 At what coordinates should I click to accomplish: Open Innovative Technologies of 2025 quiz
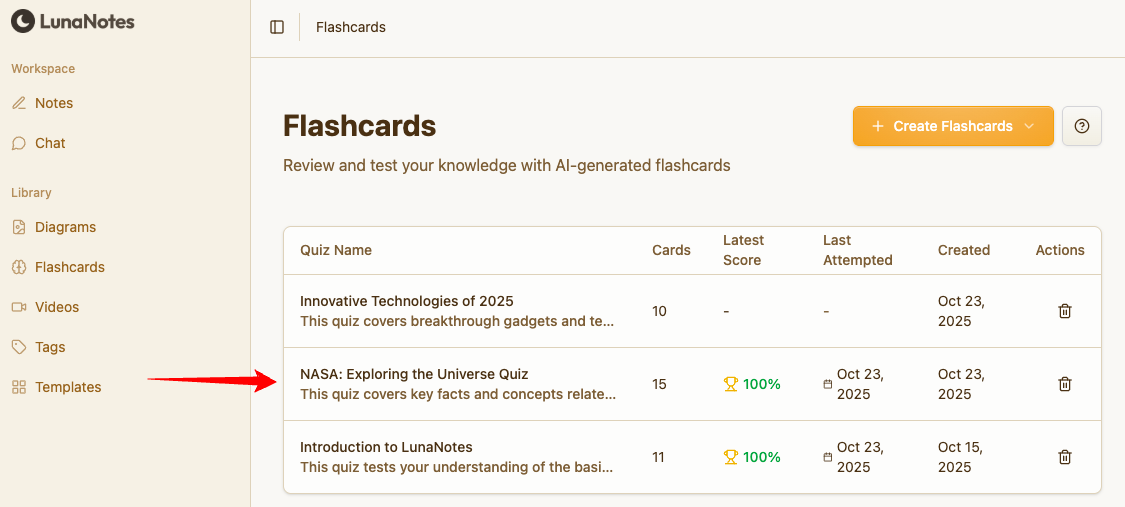point(406,301)
